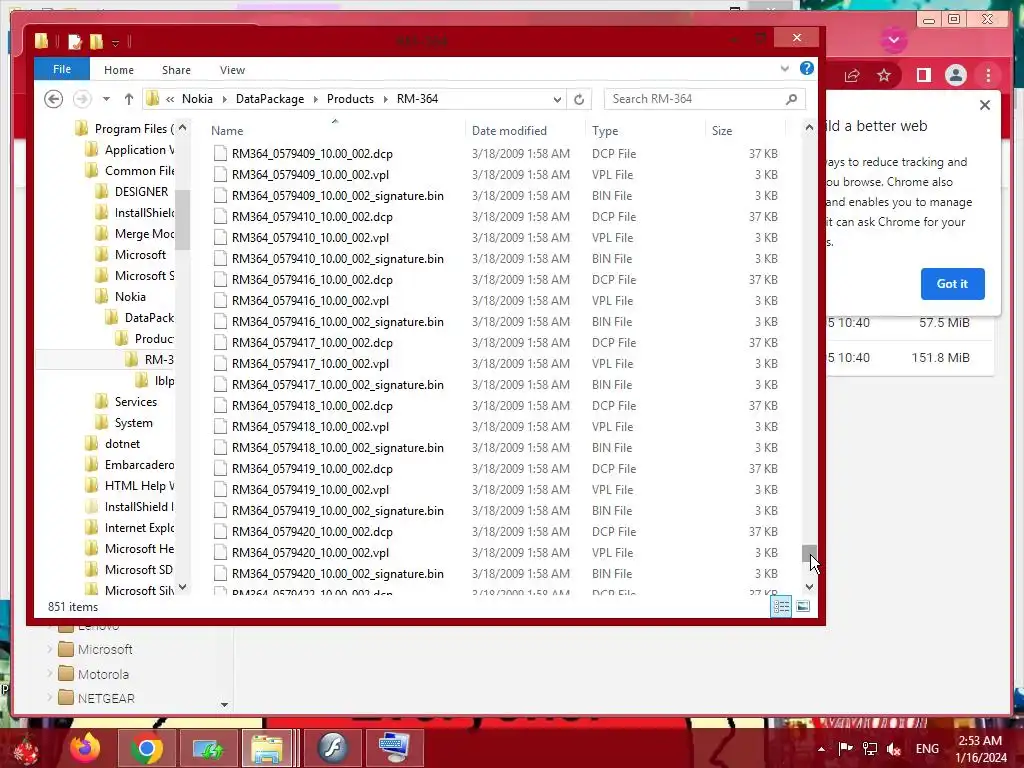
Task: Sort files by Size column header
Action: 722,131
